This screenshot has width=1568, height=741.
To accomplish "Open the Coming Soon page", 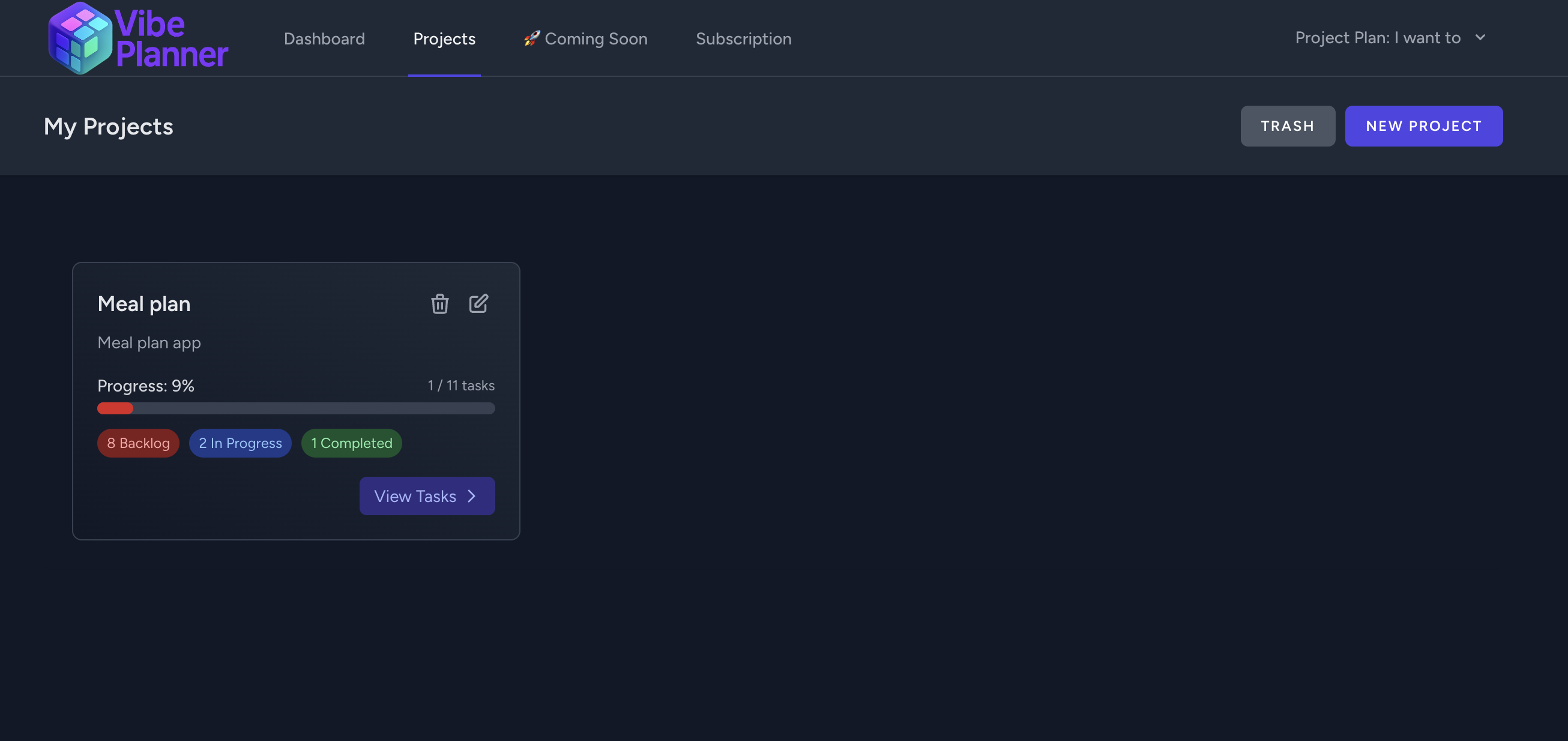I will (x=596, y=38).
